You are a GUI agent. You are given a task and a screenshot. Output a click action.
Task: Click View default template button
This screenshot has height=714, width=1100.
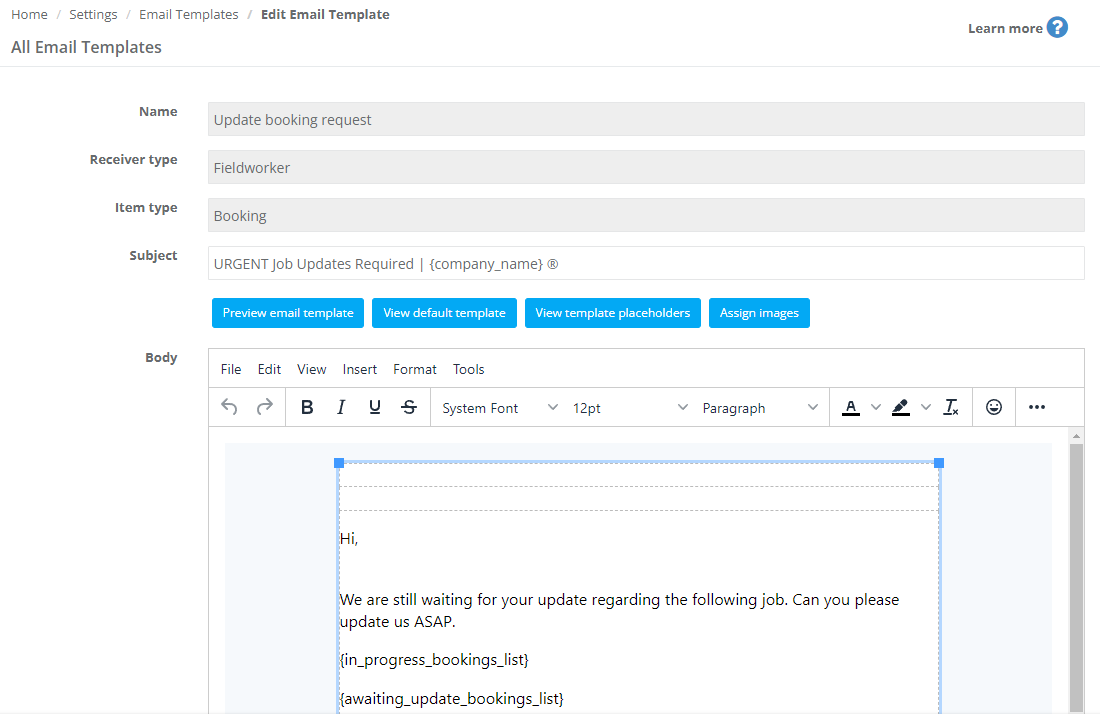pyautogui.click(x=444, y=313)
